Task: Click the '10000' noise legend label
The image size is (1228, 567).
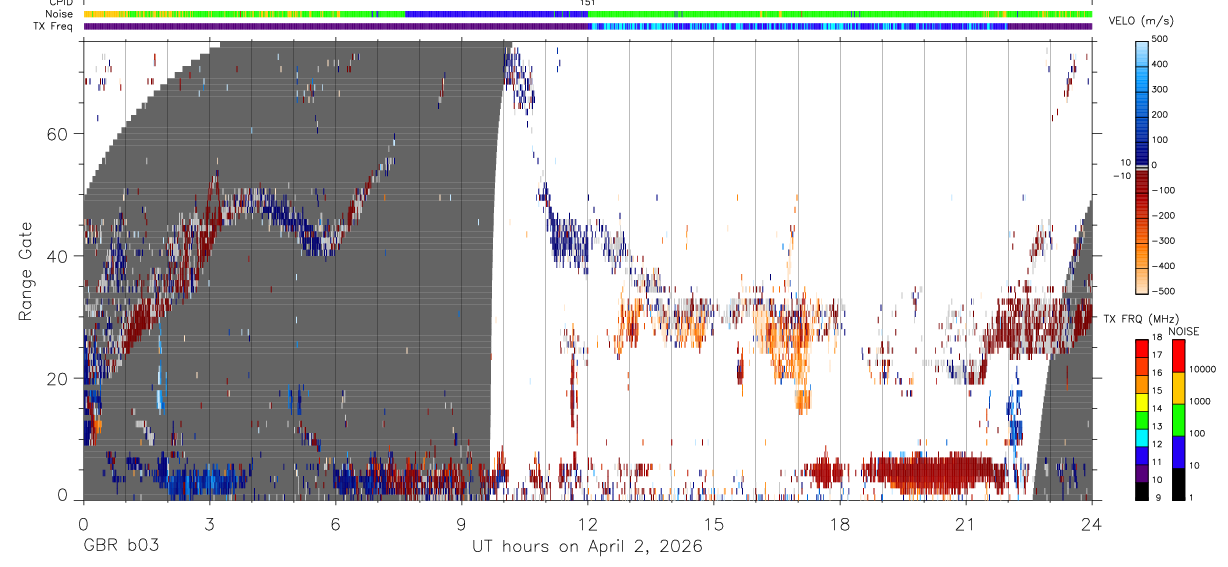Action: tap(1203, 370)
